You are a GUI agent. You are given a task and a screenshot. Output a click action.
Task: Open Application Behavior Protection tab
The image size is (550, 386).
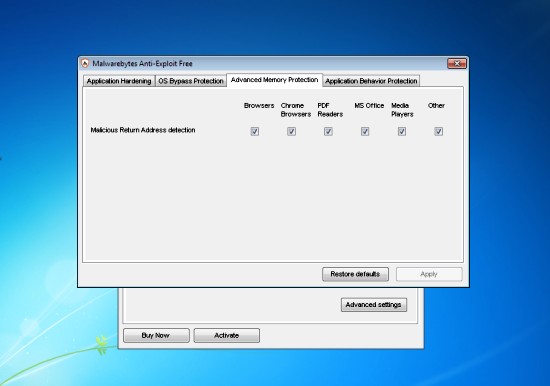[x=371, y=81]
